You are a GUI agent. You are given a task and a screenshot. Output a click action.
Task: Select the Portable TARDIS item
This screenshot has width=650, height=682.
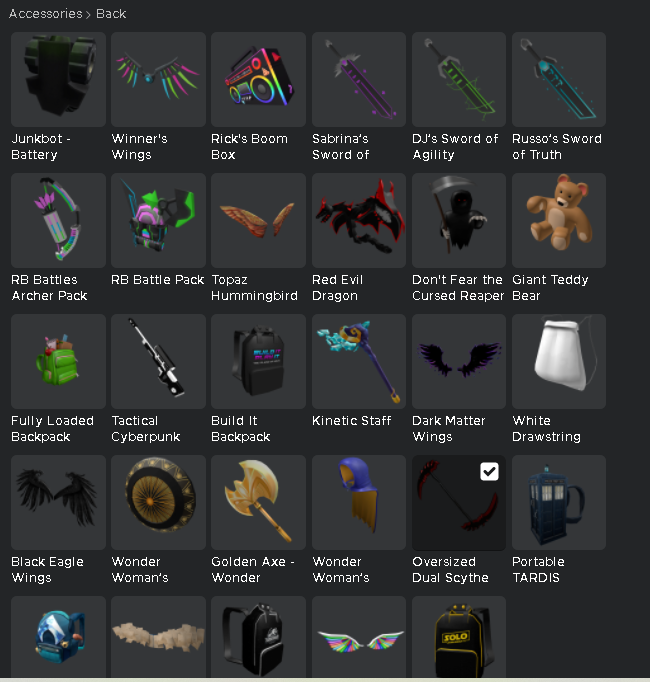[559, 502]
